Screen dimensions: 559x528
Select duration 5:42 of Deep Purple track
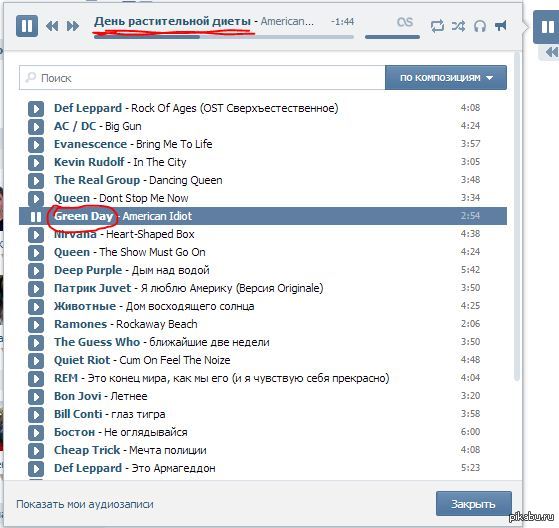click(x=470, y=270)
